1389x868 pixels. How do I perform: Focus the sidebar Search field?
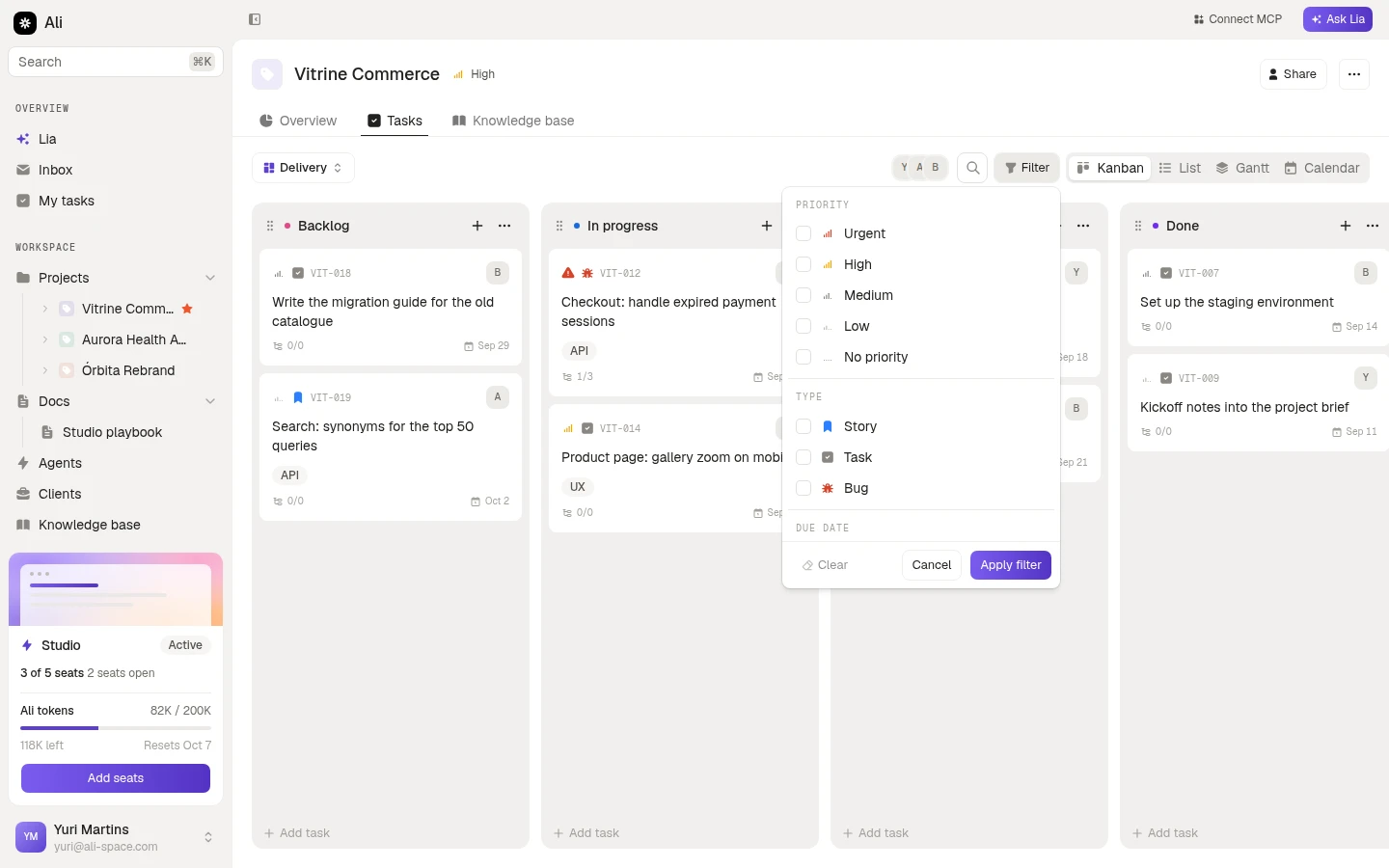tap(116, 62)
